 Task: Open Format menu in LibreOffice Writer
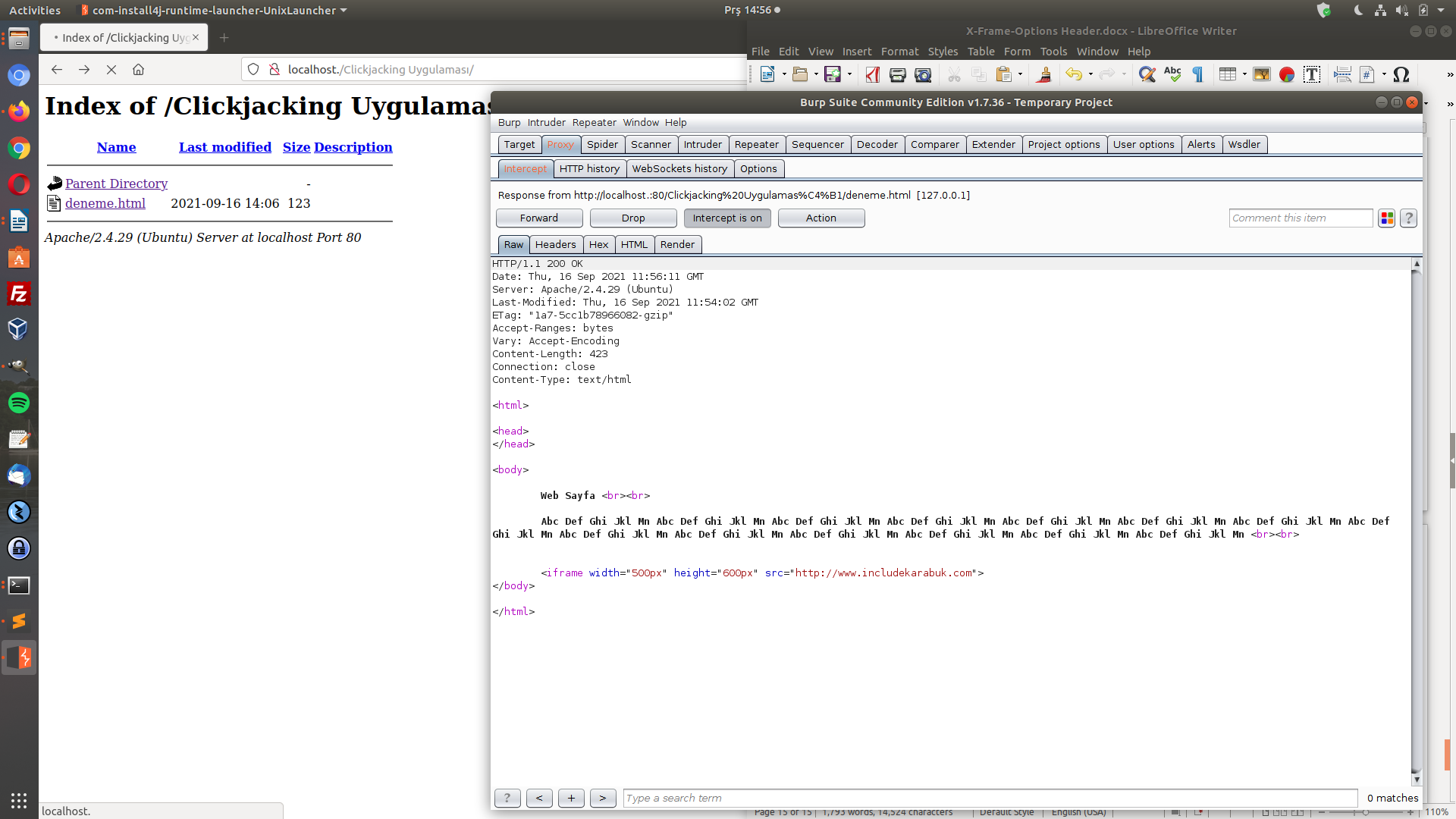click(899, 52)
